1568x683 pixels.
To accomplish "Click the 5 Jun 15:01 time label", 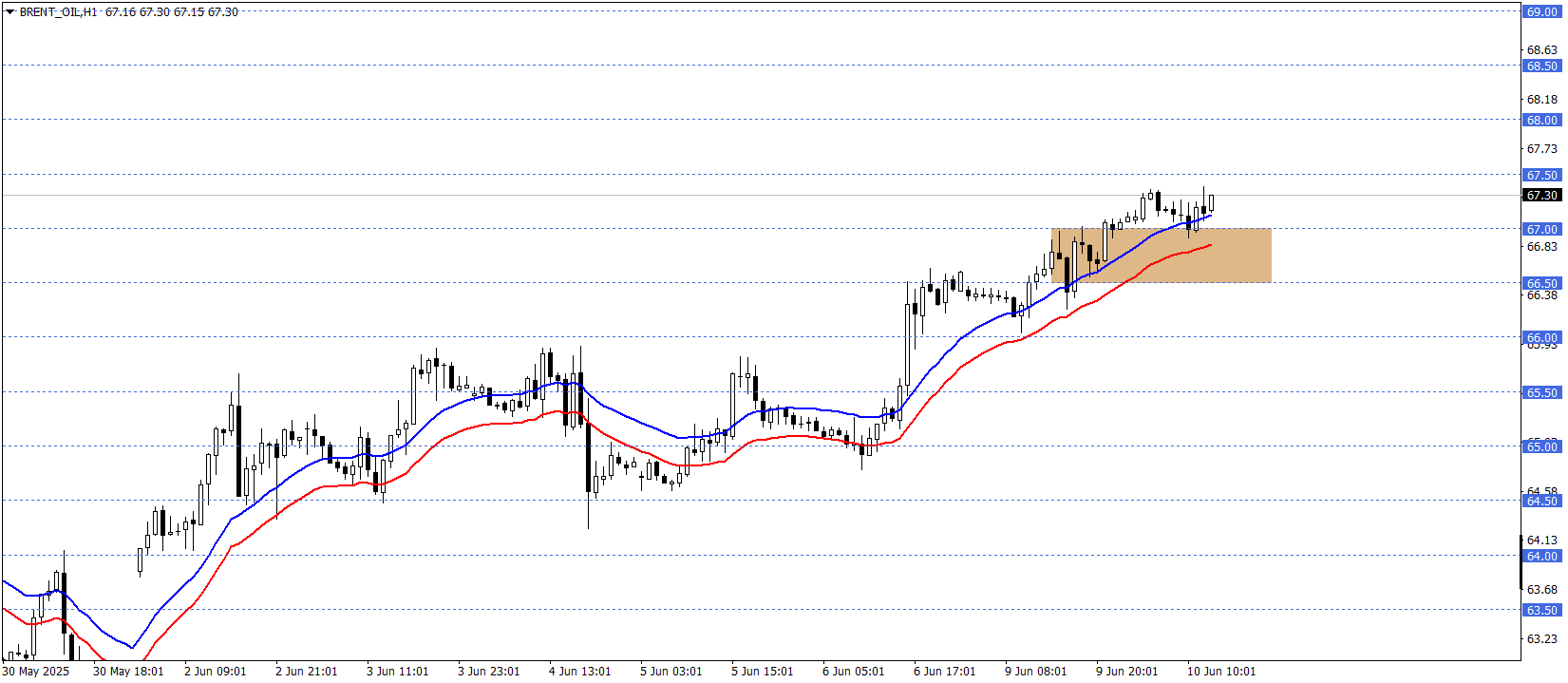I will point(763,672).
